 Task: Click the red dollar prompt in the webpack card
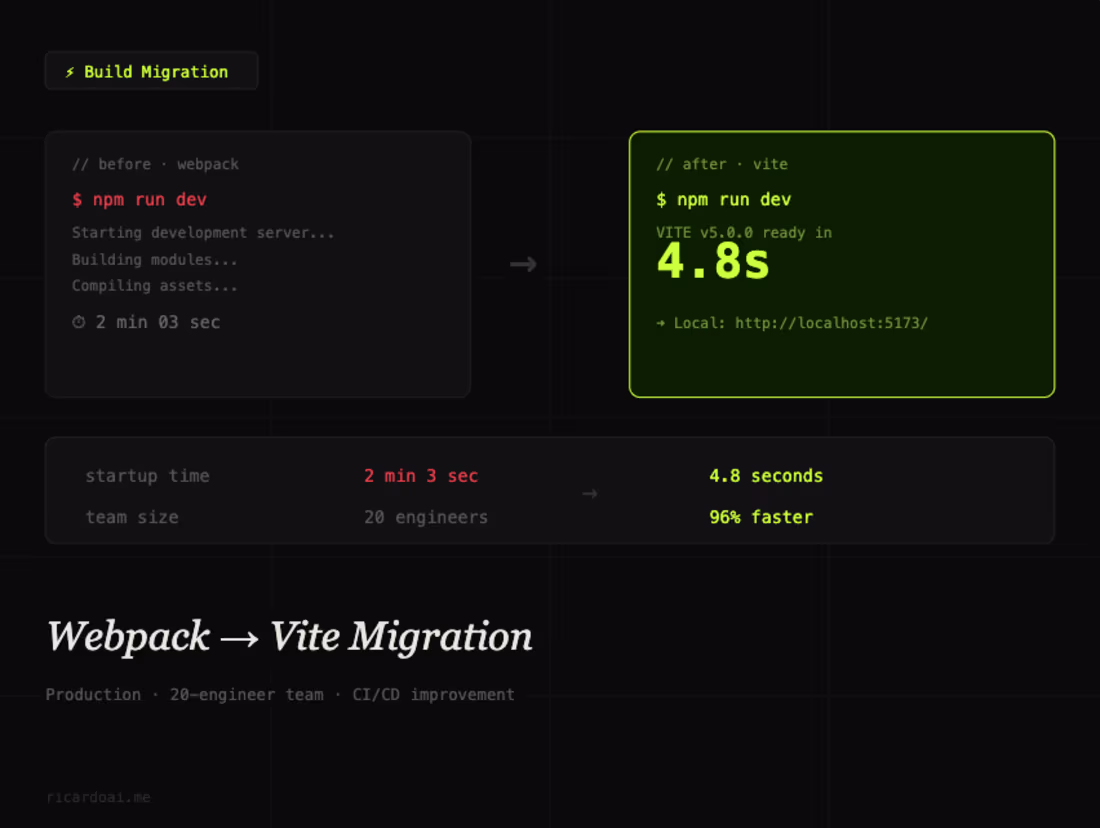[77, 199]
